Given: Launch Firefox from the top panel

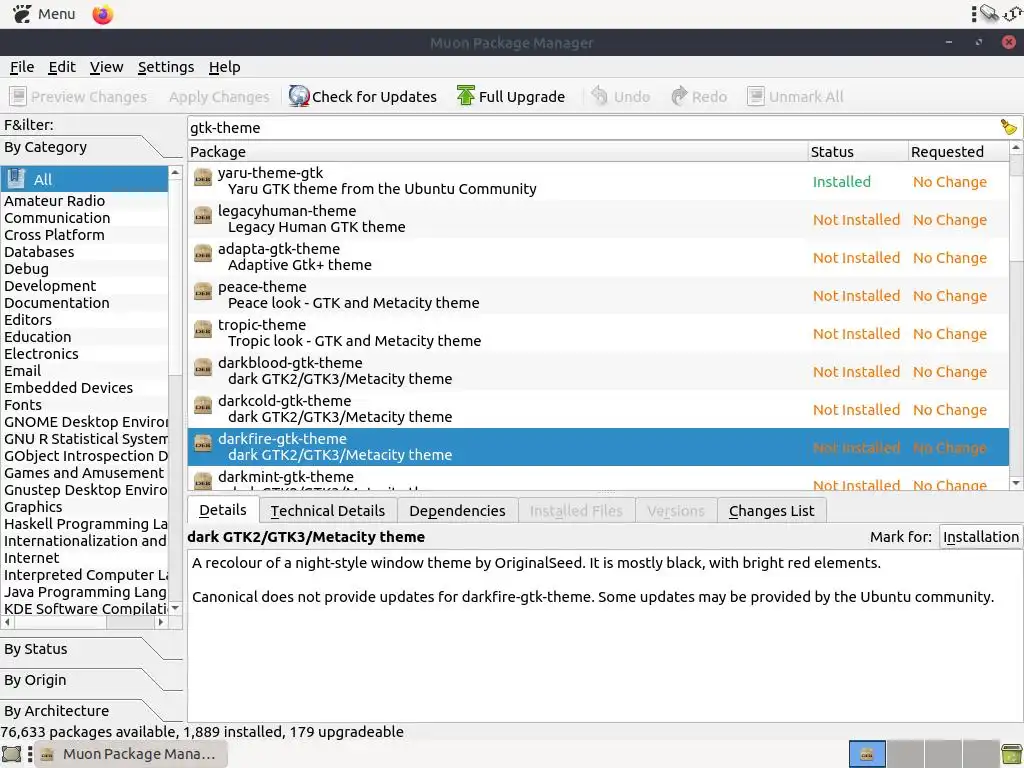Looking at the screenshot, I should [103, 14].
